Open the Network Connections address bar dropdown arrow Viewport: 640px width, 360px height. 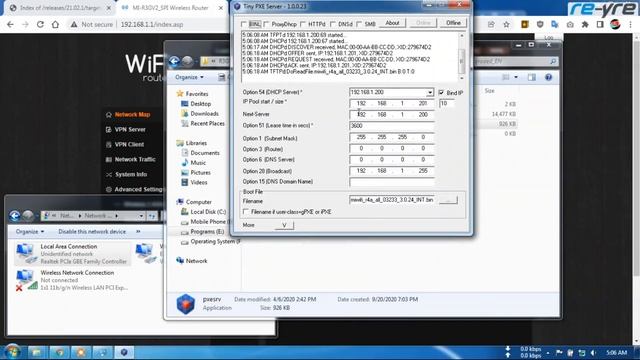(141, 216)
